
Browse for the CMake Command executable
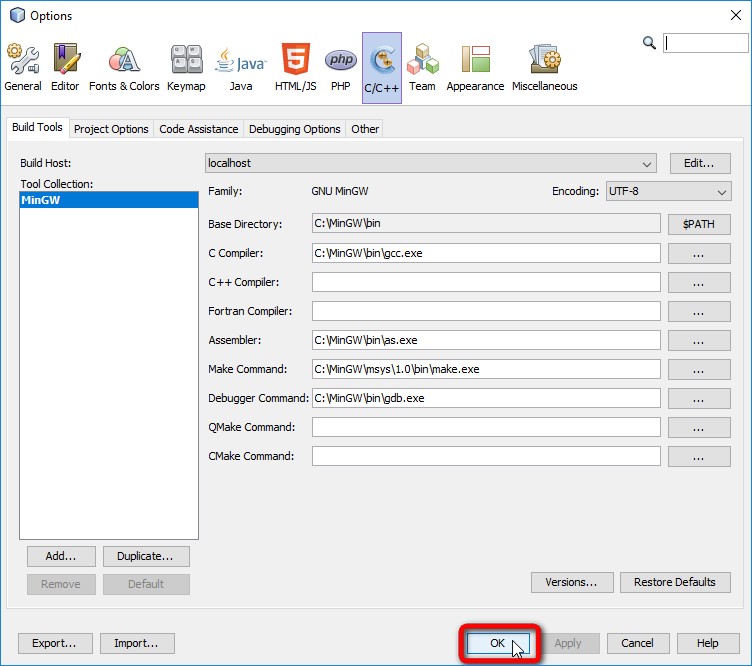[699, 456]
